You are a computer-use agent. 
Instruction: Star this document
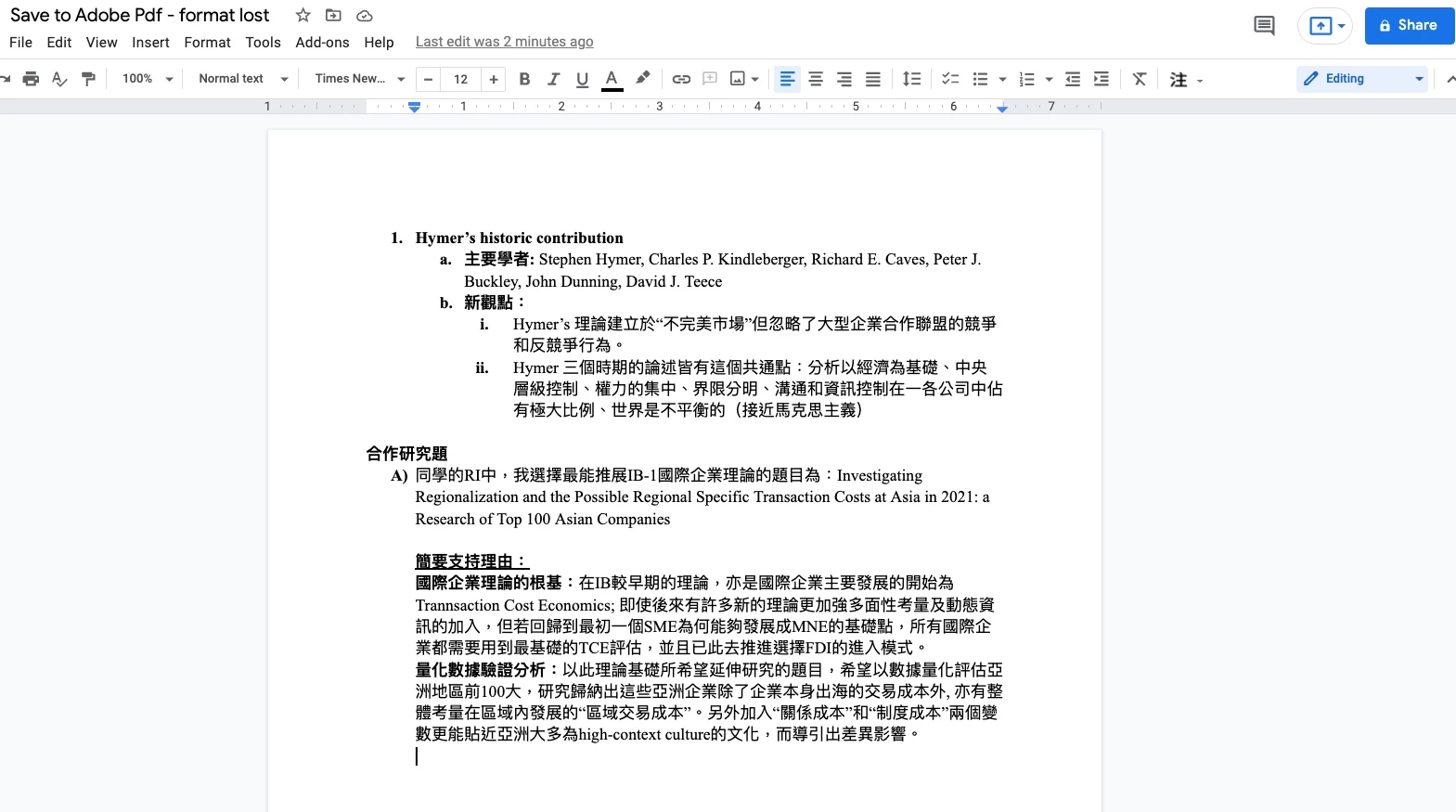(303, 15)
